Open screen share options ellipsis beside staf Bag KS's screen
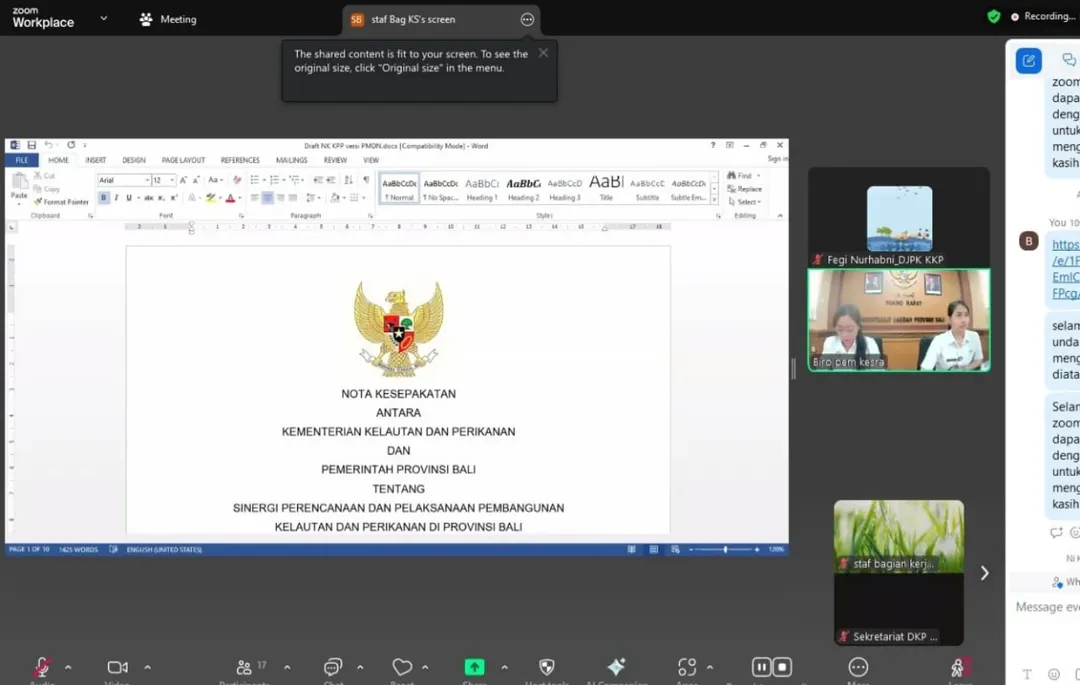The image size is (1080, 685). (527, 19)
